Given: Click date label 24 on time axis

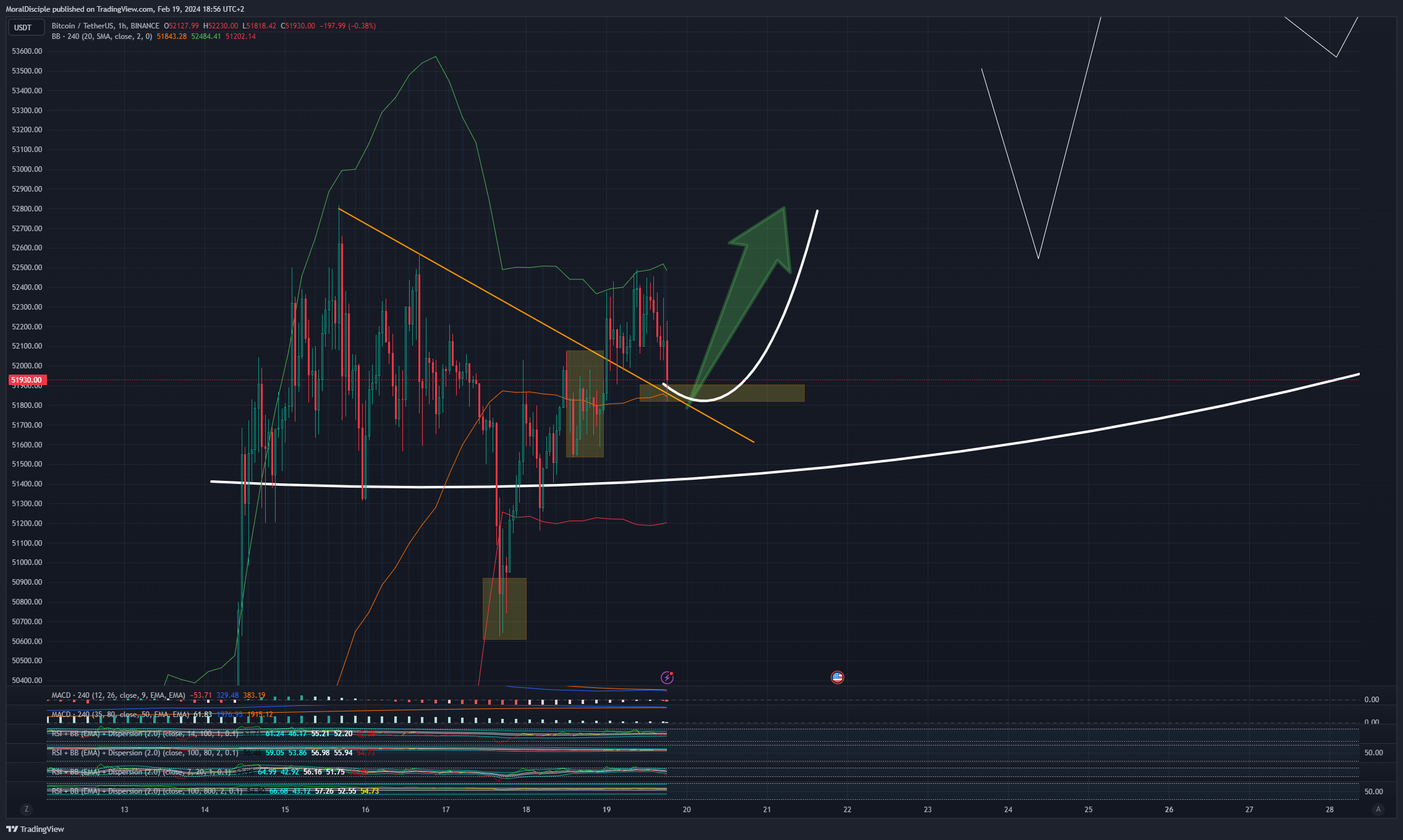Looking at the screenshot, I should (x=1008, y=810).
